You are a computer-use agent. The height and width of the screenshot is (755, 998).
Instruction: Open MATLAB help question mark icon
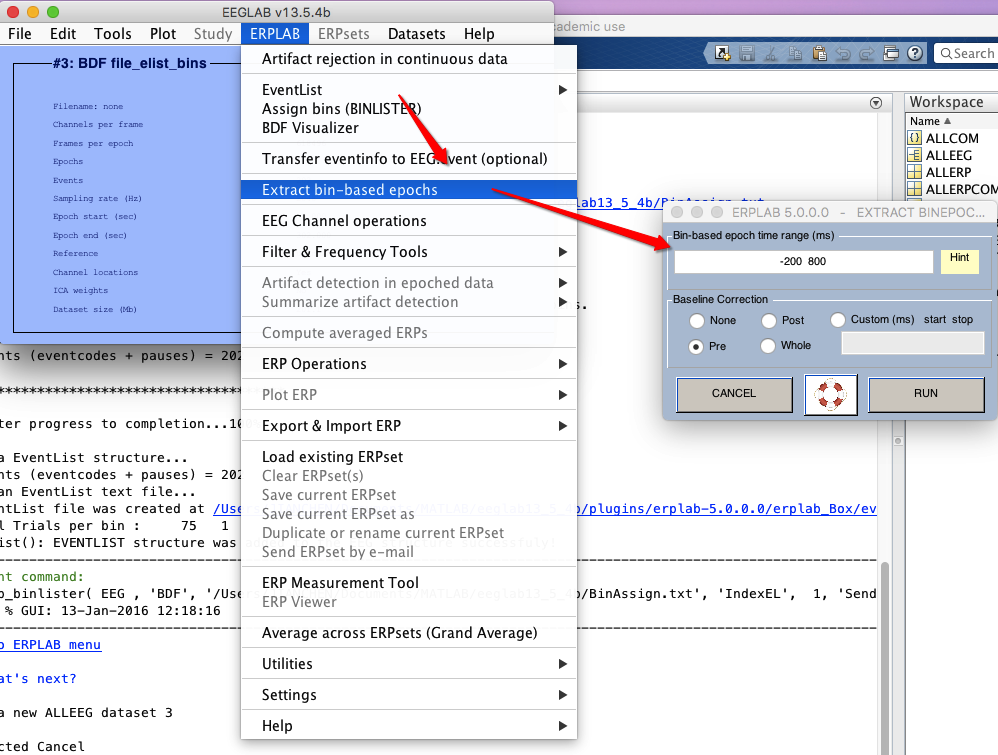point(915,53)
